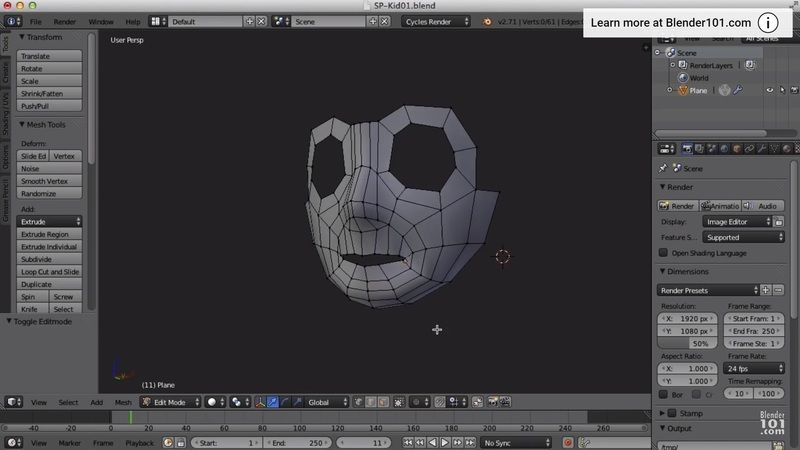The width and height of the screenshot is (800, 450).
Task: Open the Constraints properties chain tab
Action: (x=749, y=149)
